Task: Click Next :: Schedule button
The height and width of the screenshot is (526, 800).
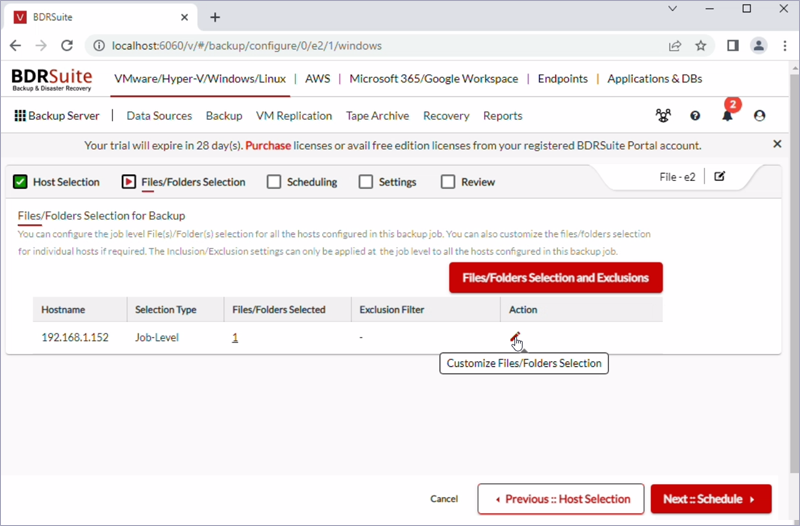Action: tap(711, 498)
